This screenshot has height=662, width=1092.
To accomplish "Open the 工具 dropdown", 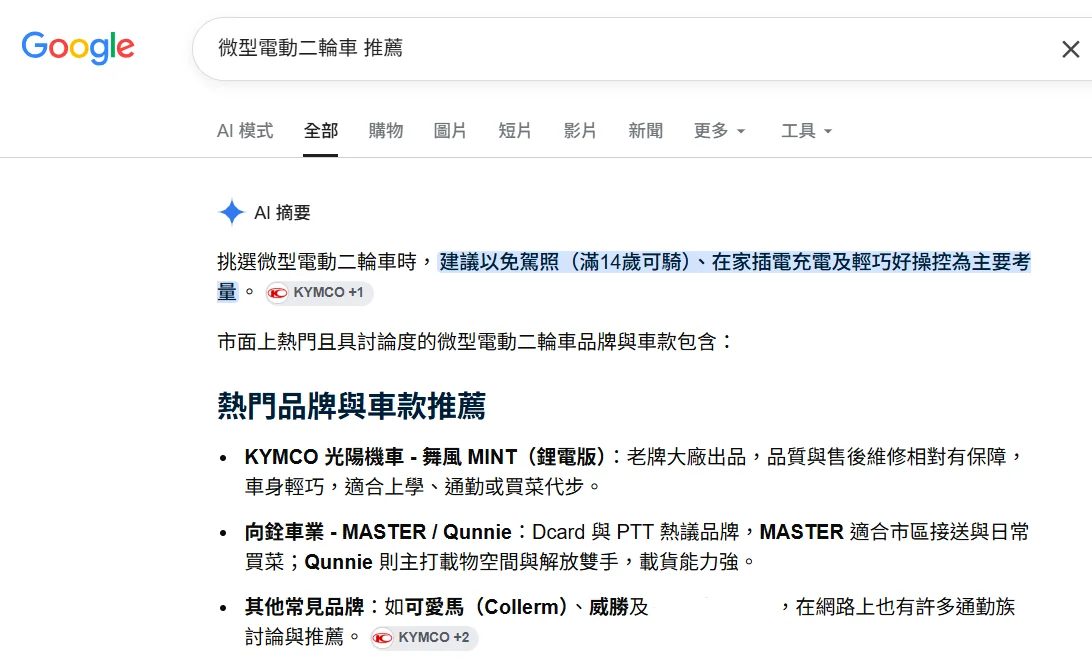I will [x=806, y=131].
